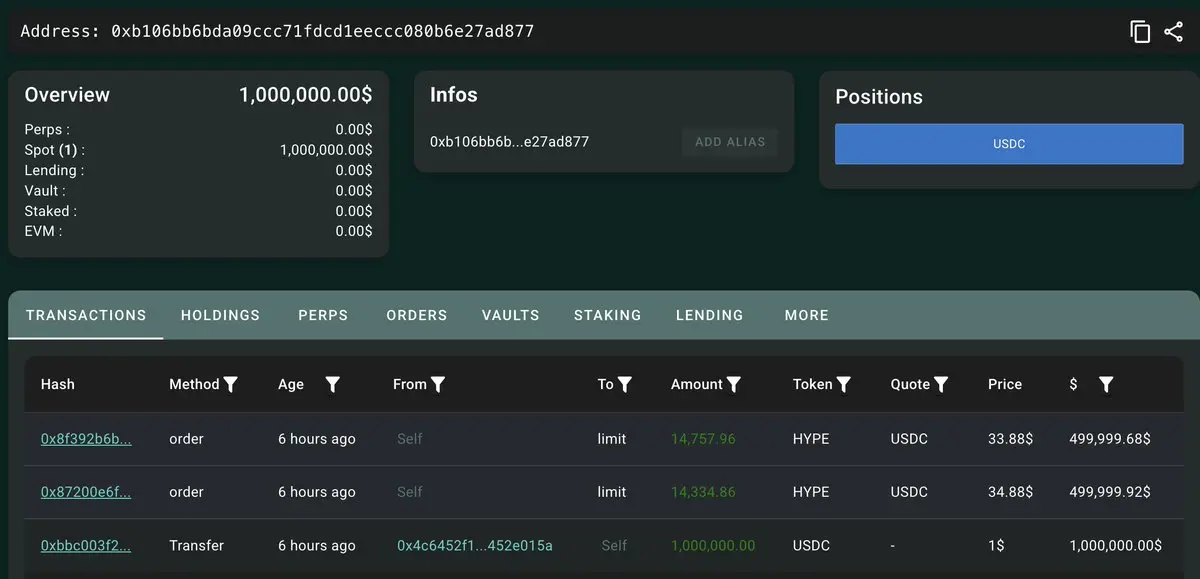Open transaction hash 0x87200e6f
1200x579 pixels.
86,492
